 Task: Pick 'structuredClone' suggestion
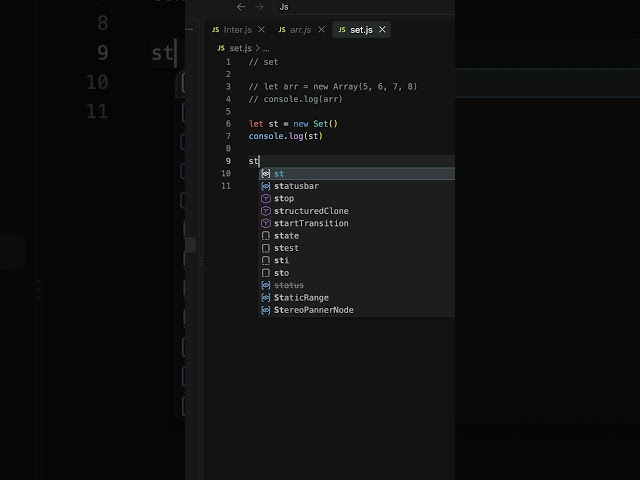pyautogui.click(x=357, y=211)
